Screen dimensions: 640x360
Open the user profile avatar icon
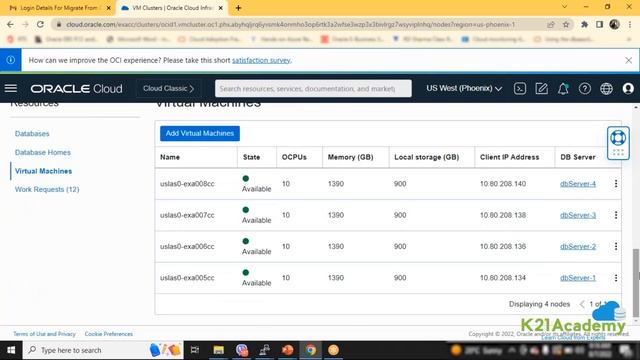pos(628,88)
